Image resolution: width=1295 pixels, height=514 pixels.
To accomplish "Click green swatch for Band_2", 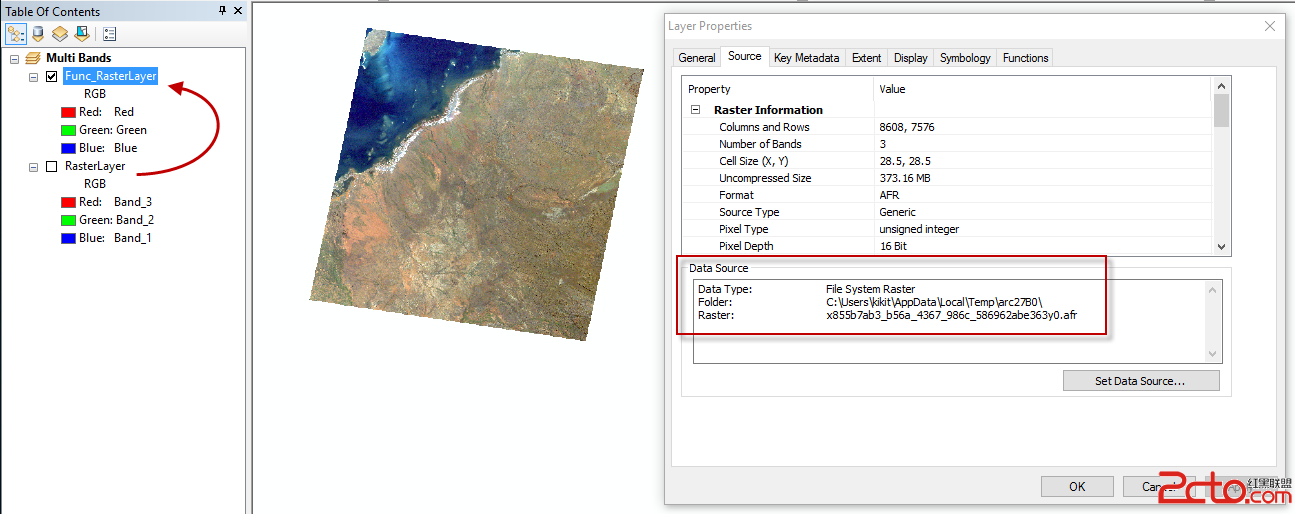I will [x=68, y=220].
